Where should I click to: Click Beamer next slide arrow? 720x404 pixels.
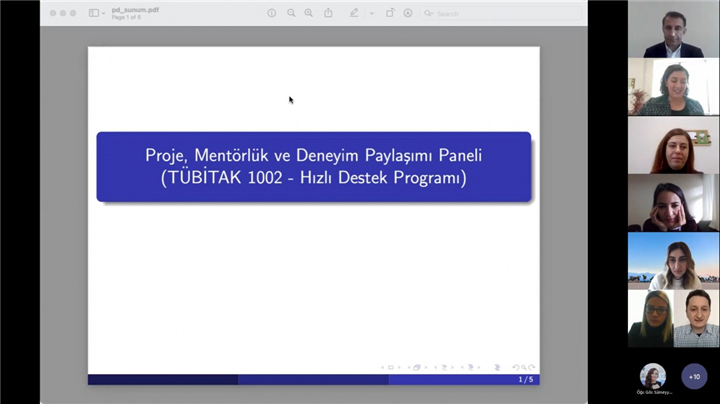pos(399,367)
